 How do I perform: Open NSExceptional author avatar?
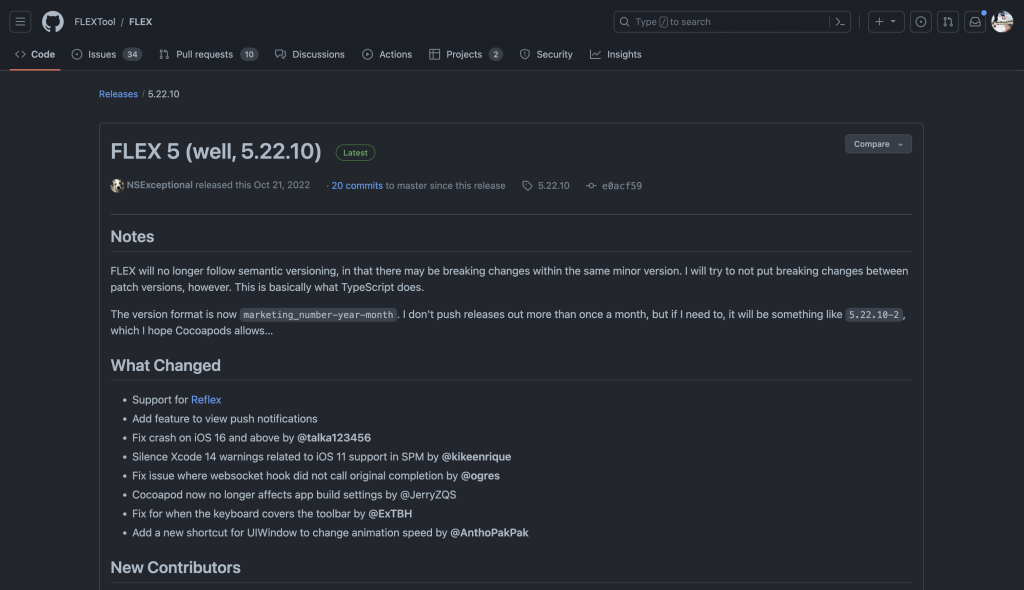(117, 186)
